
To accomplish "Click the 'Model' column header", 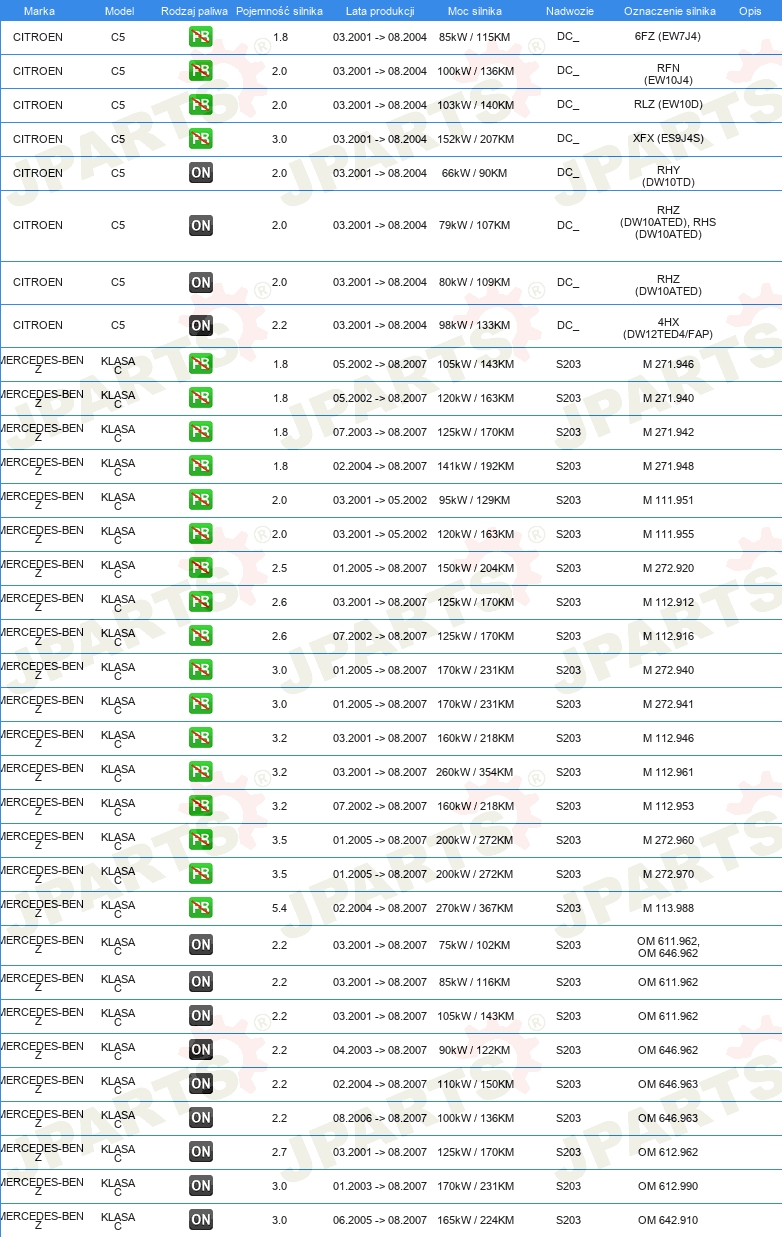I will [119, 11].
